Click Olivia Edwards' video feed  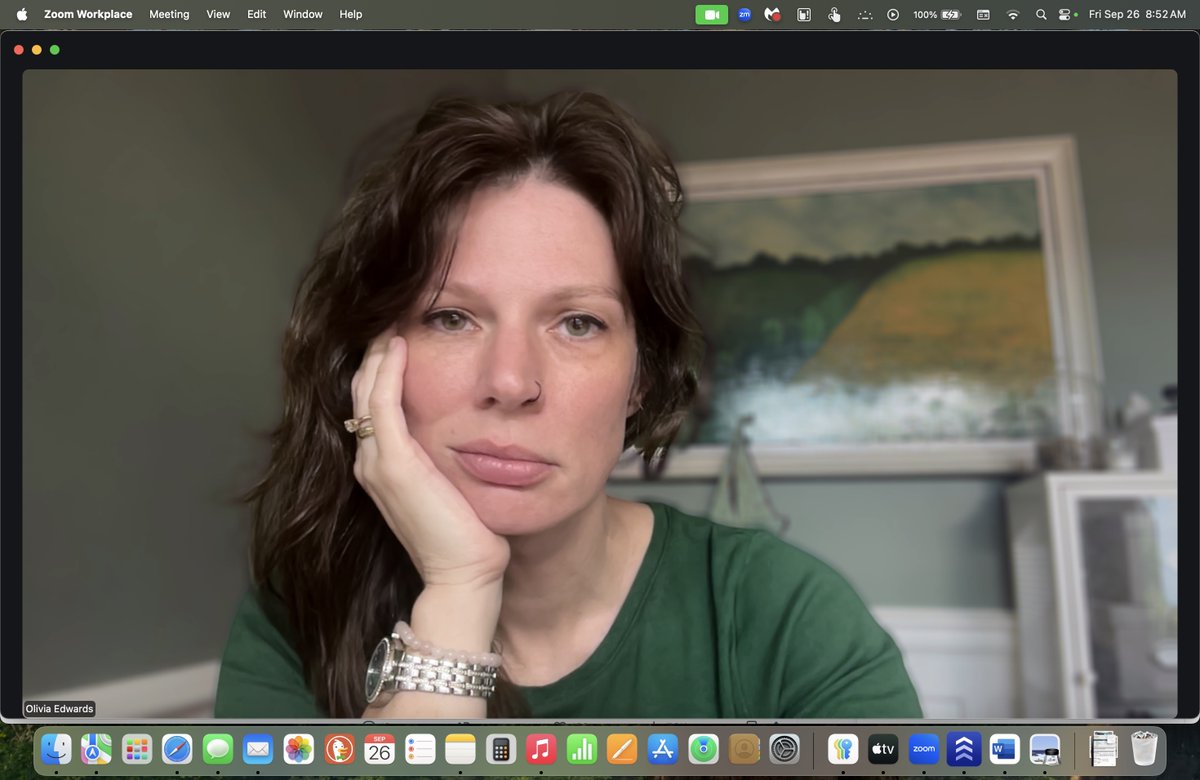(600, 393)
